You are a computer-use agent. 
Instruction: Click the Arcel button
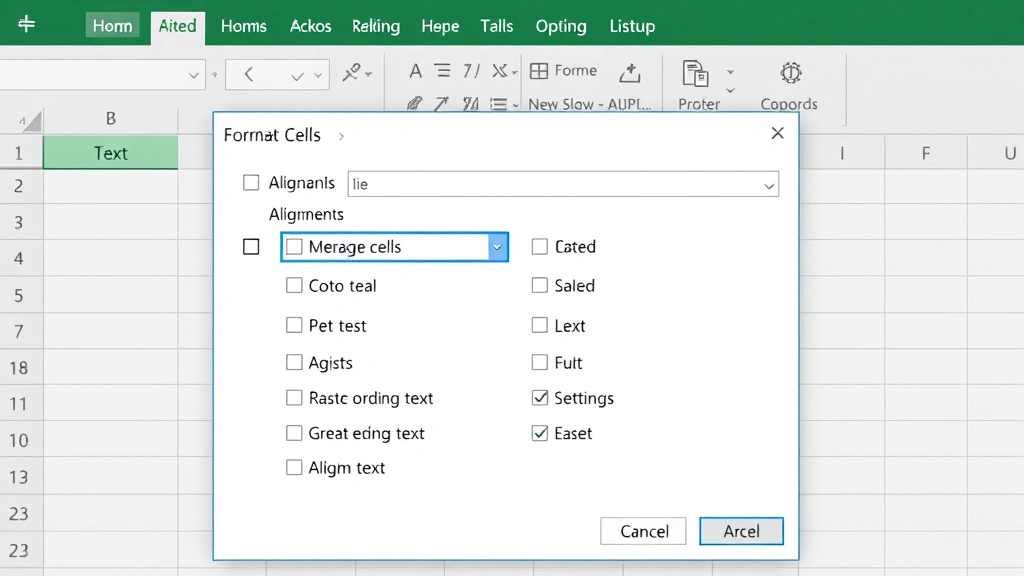point(741,531)
